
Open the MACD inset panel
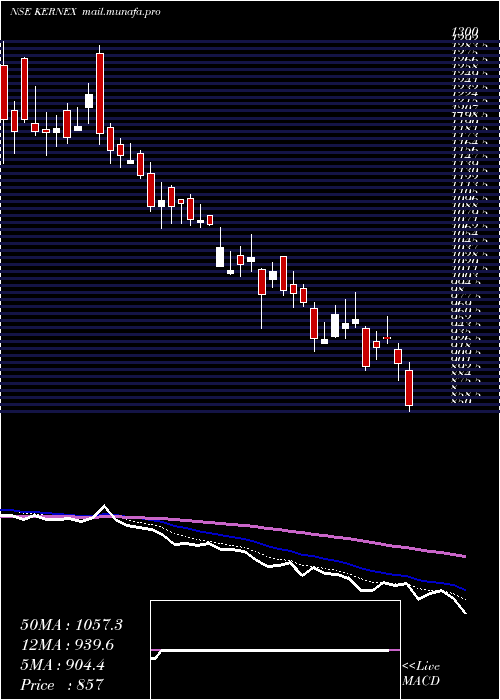coord(275,650)
